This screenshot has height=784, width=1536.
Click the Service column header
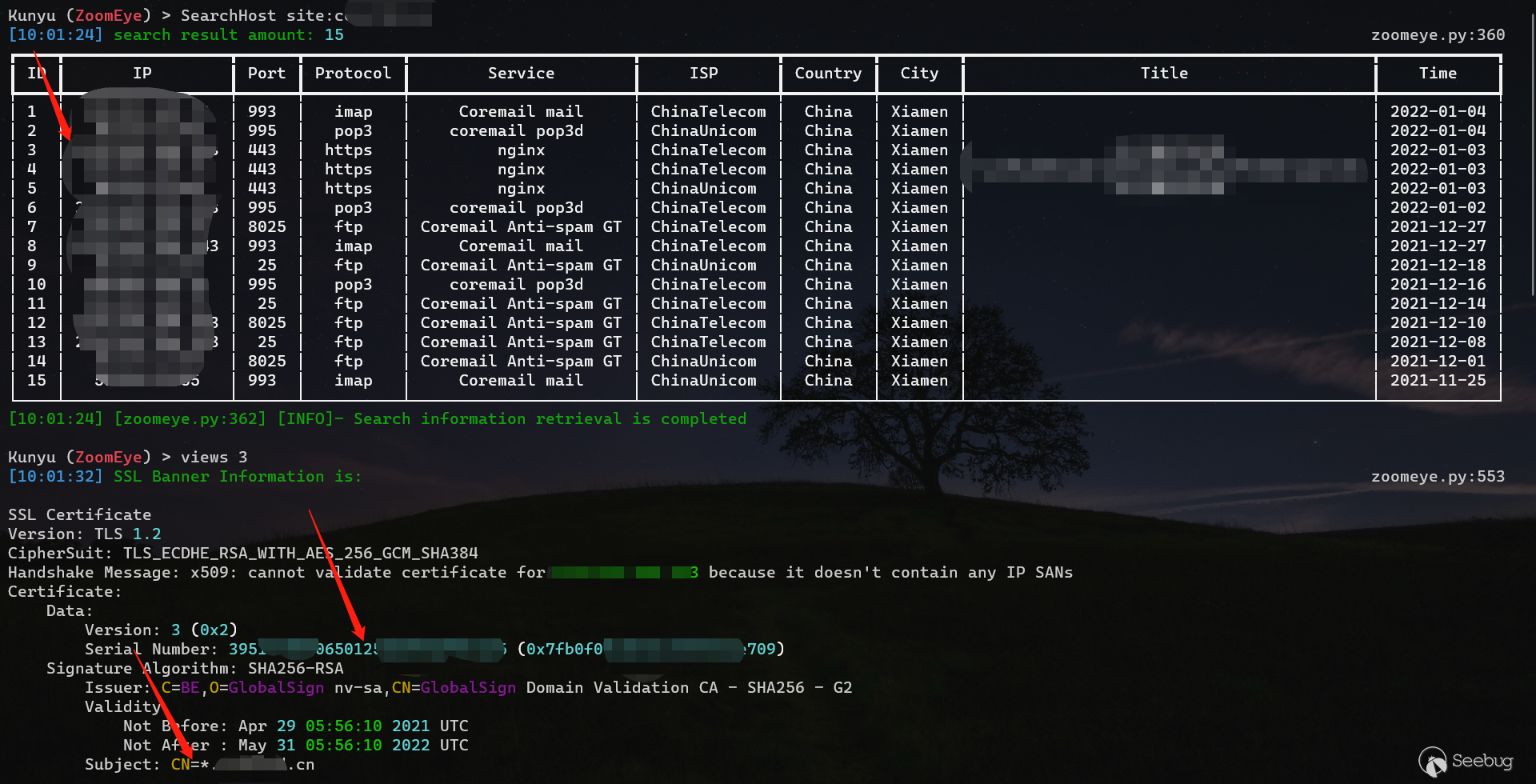(x=521, y=74)
